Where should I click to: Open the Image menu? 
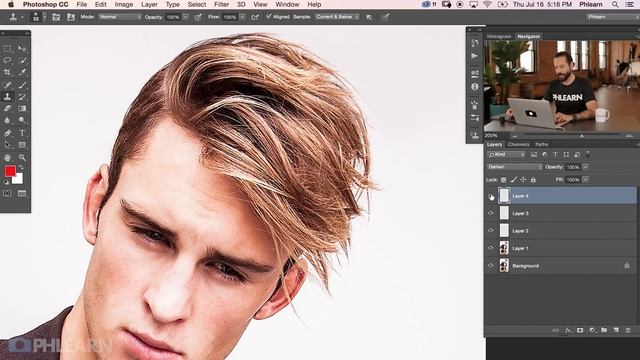(124, 4)
